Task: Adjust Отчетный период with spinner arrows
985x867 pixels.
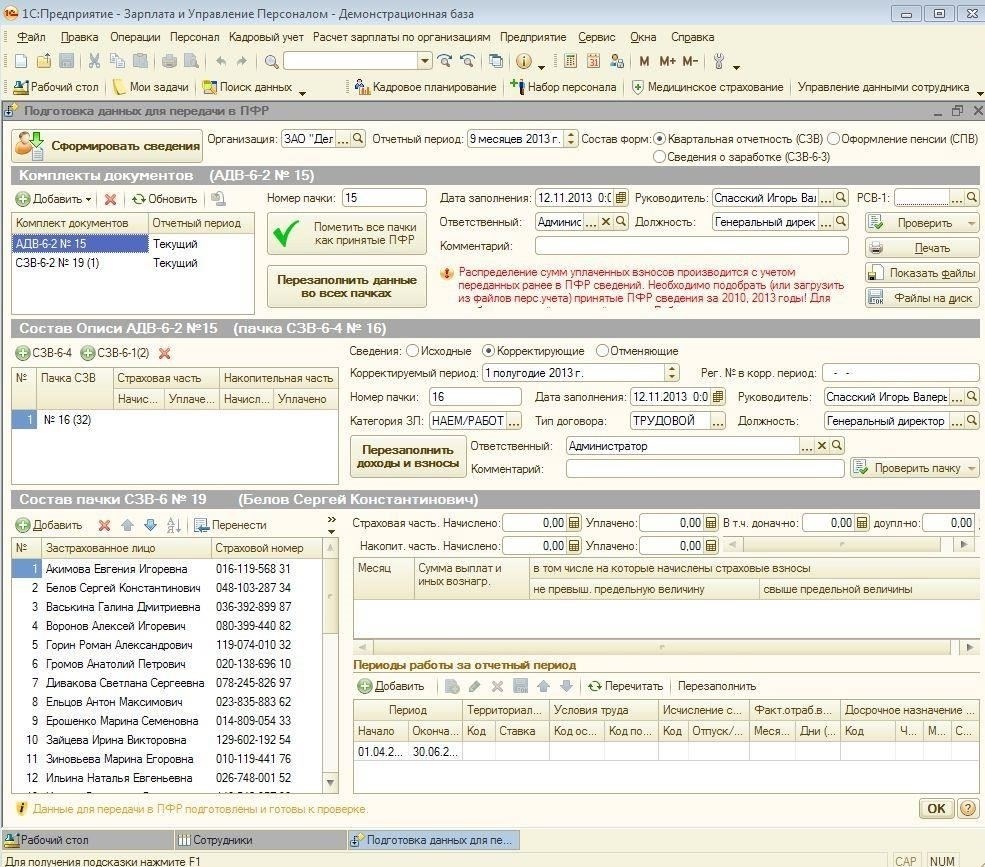Action: pos(570,139)
